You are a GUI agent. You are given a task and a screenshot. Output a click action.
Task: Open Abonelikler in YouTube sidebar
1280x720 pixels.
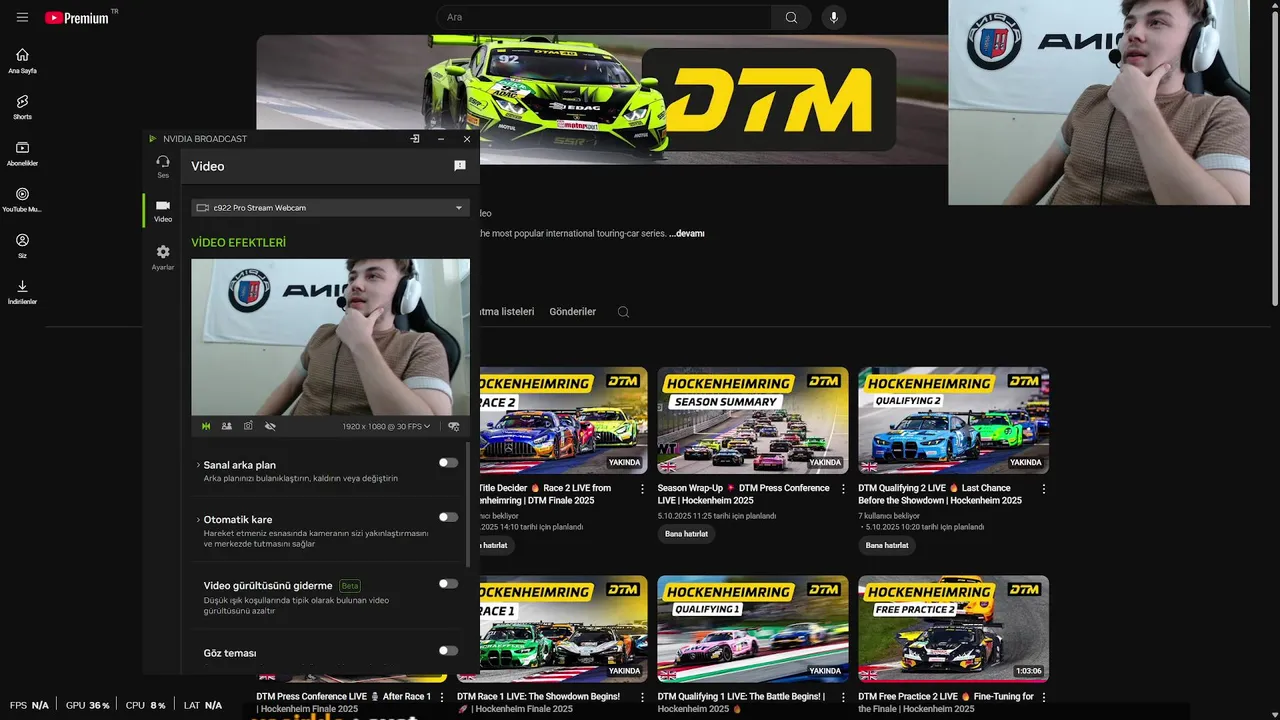[x=22, y=153]
